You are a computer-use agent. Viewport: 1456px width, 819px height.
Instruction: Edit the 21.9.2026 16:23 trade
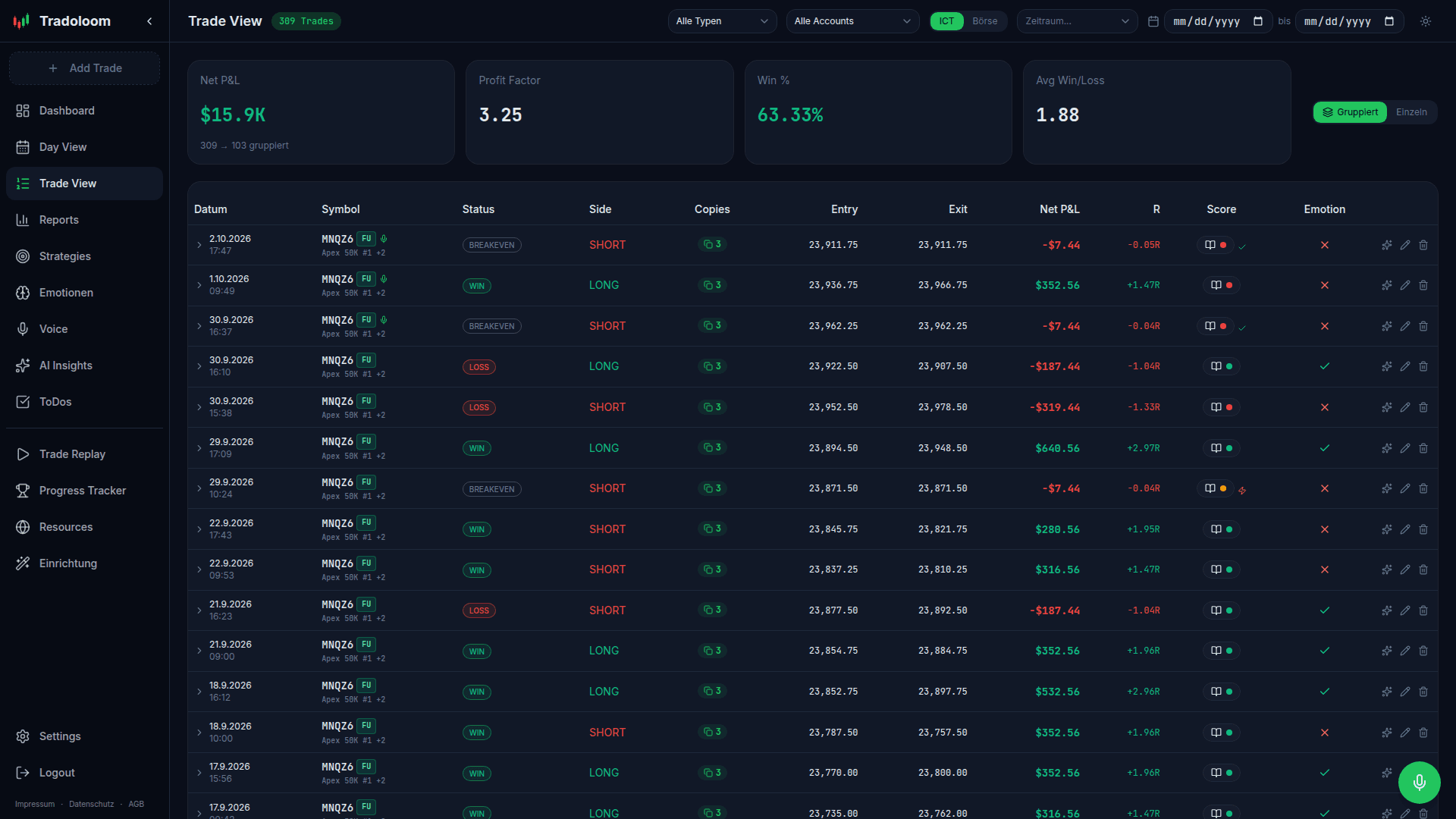pos(1405,610)
